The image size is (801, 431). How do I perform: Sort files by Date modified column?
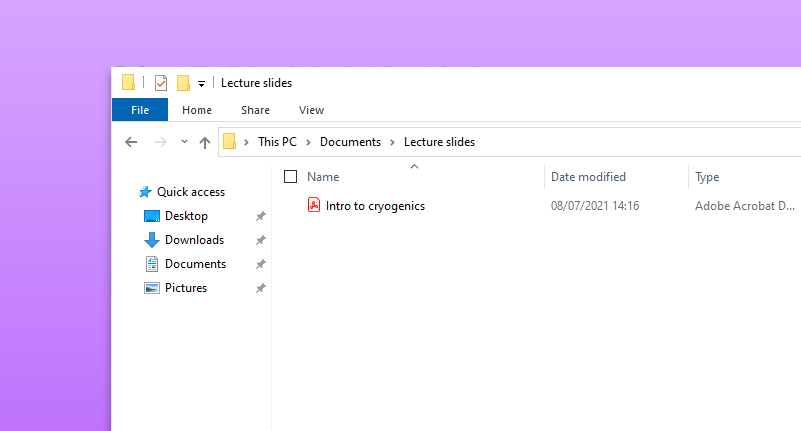click(588, 177)
